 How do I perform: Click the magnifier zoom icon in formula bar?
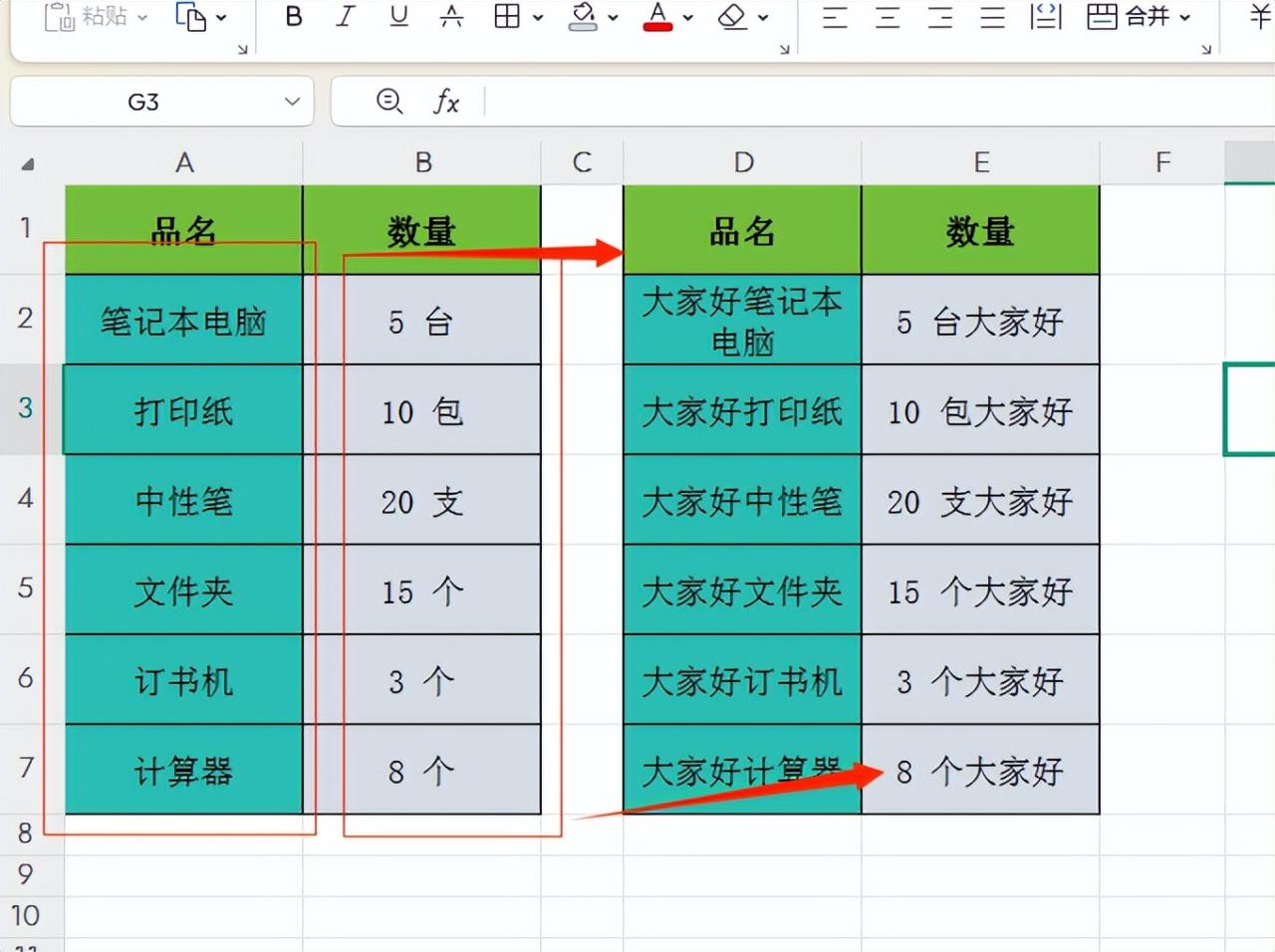(389, 101)
